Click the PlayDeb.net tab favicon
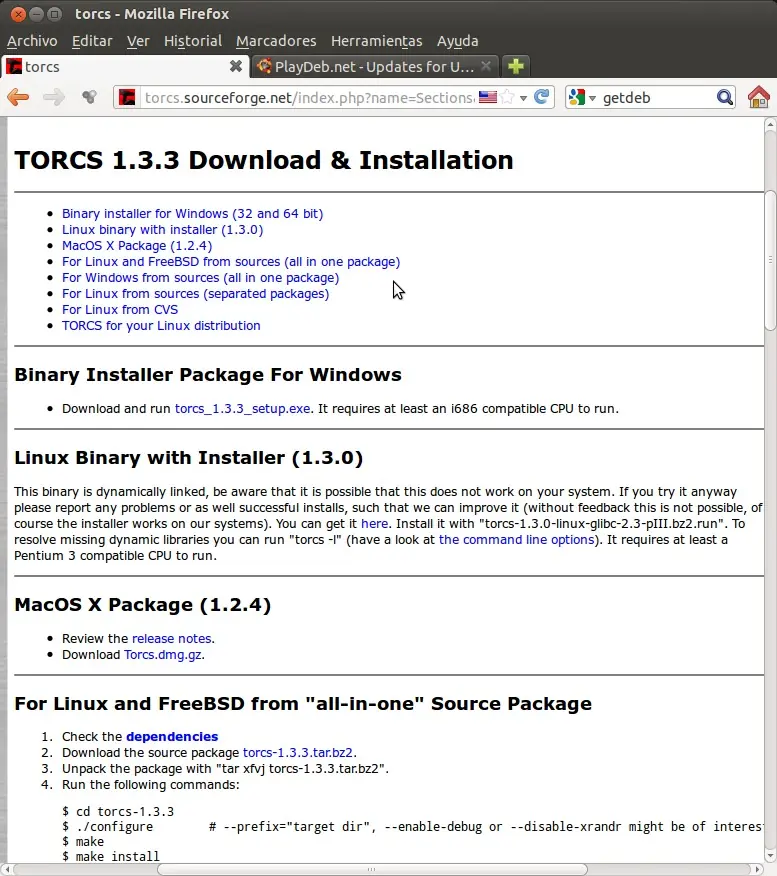777x876 pixels. pyautogui.click(x=264, y=66)
